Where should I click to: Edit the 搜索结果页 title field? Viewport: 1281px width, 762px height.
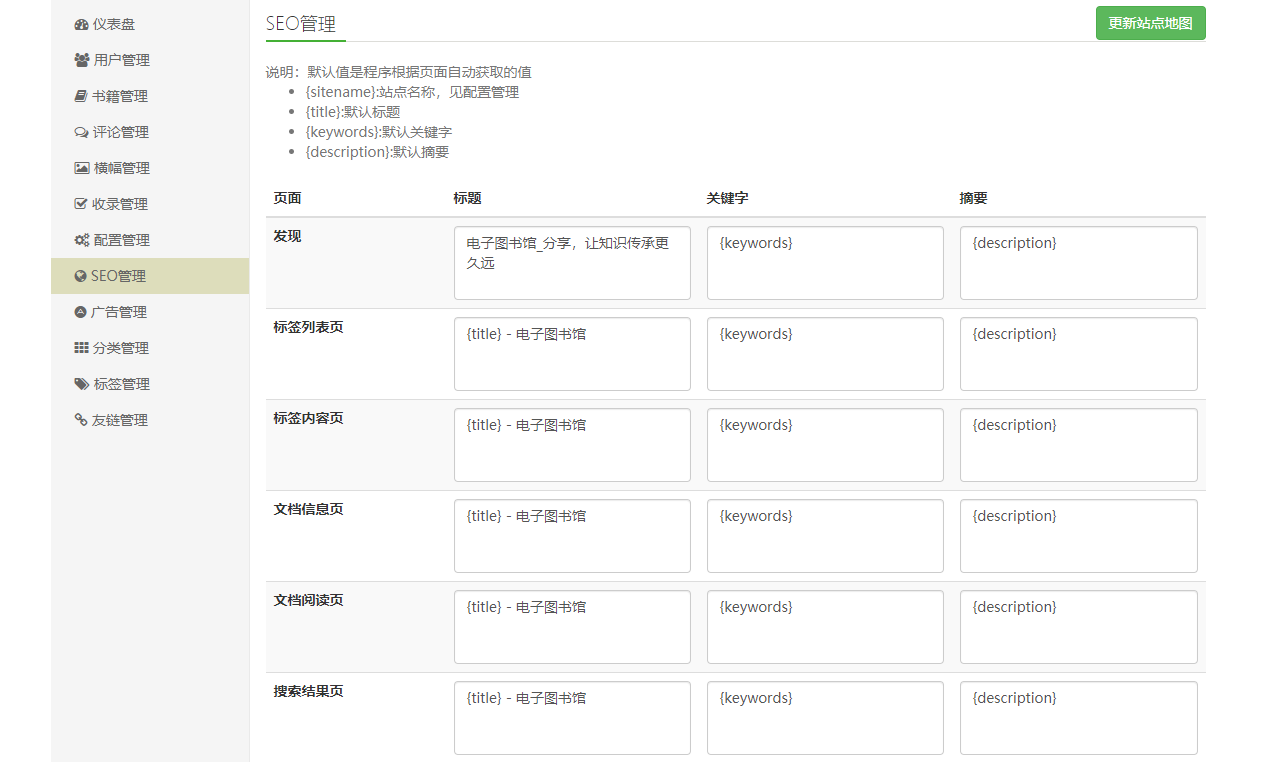point(572,718)
